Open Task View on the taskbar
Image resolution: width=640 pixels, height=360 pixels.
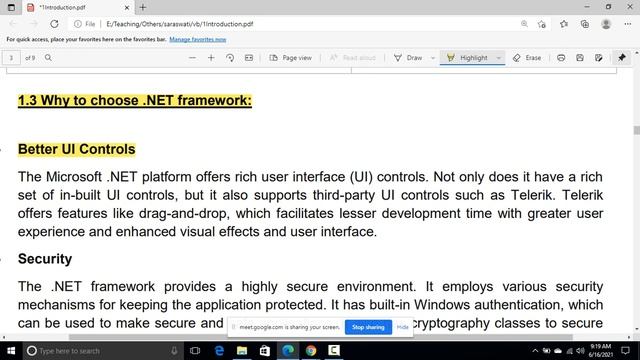[x=195, y=351]
